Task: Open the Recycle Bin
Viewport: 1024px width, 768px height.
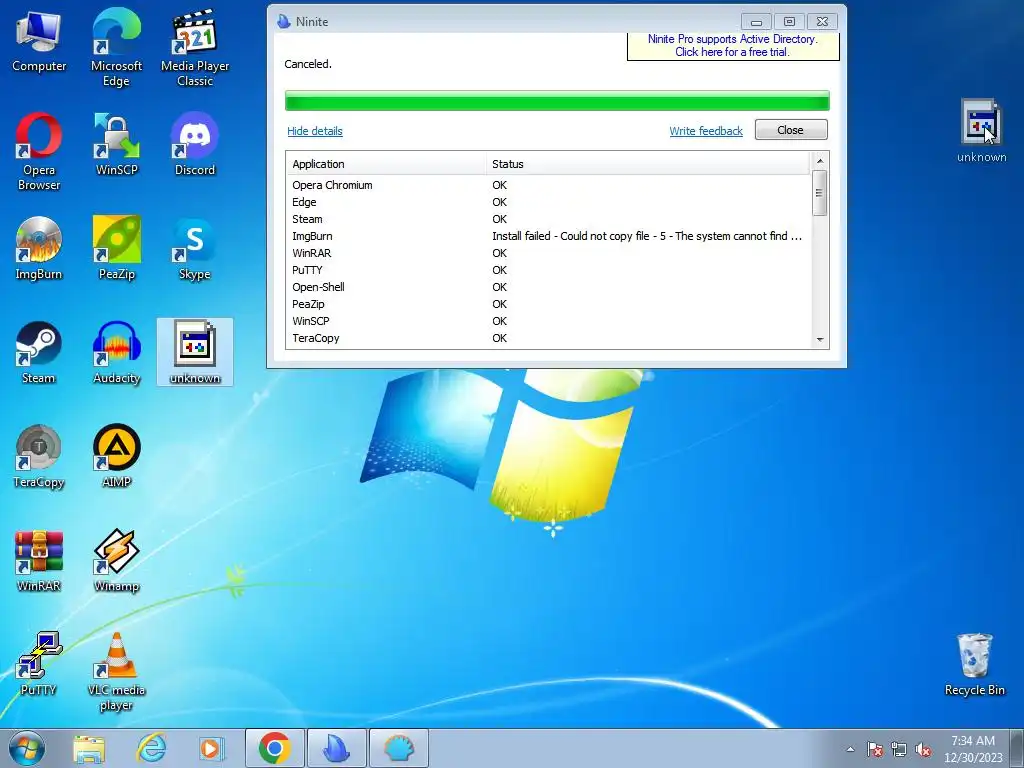Action: tap(974, 665)
